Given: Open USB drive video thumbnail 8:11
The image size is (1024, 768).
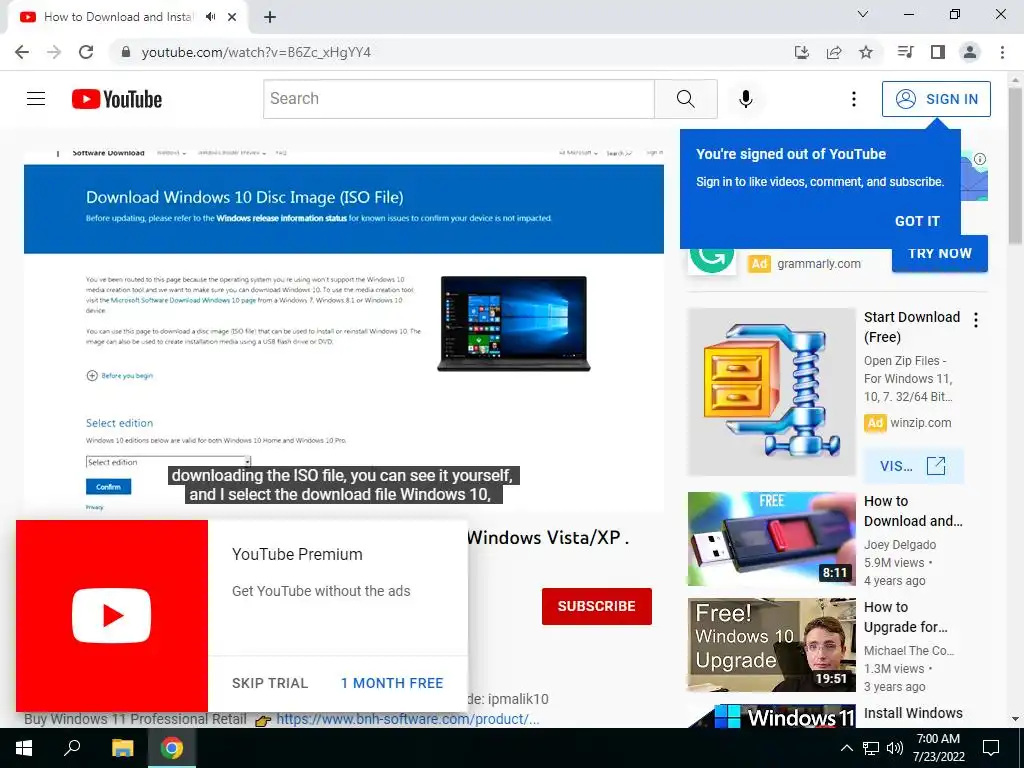Looking at the screenshot, I should click(771, 539).
